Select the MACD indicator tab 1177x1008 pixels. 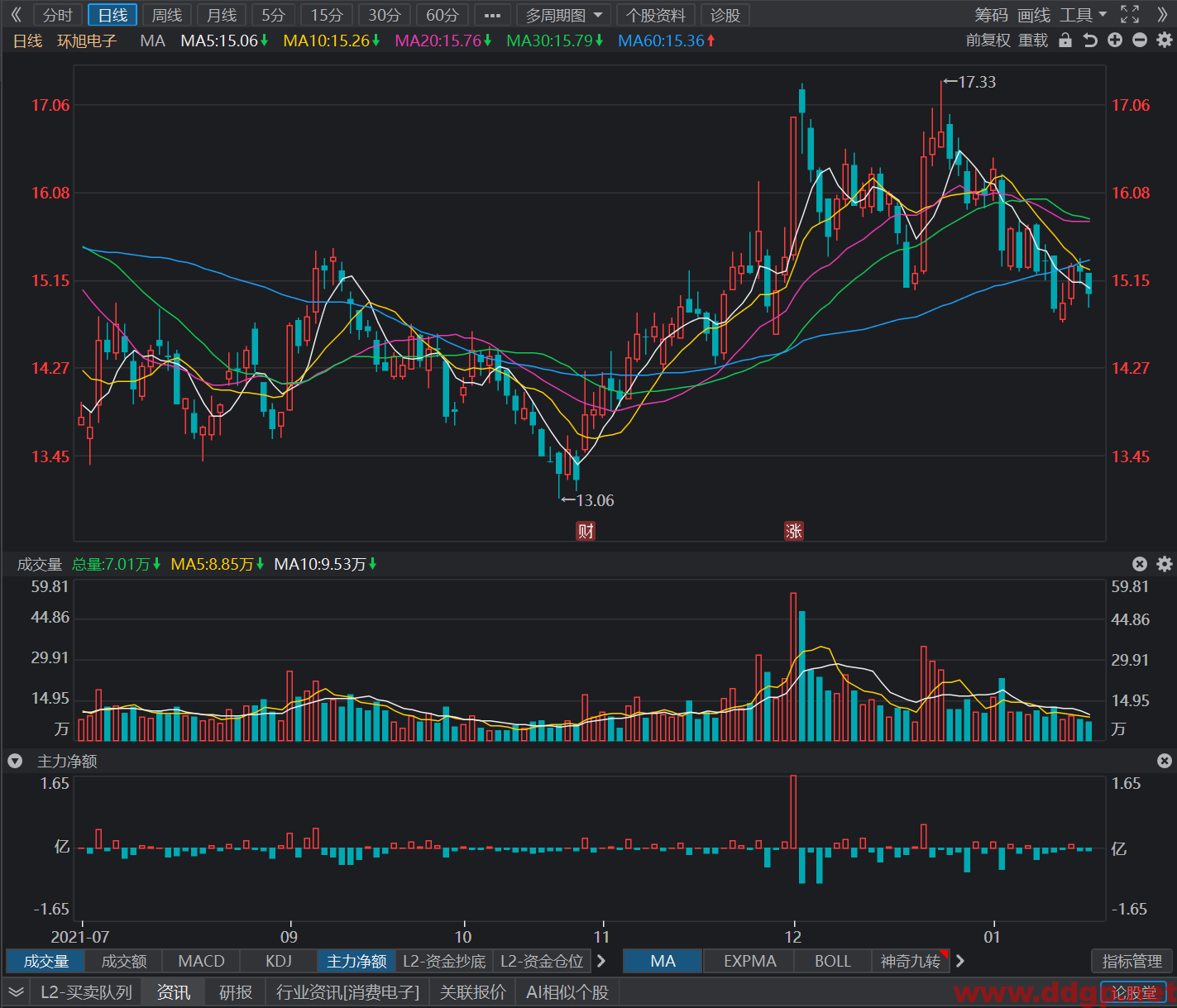coord(202,961)
